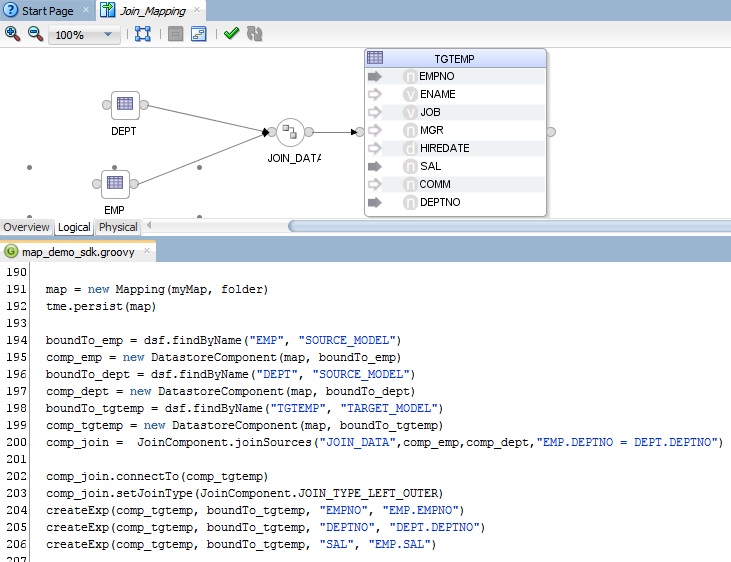Validate the mapping with green checkmark
The image size is (731, 562).
[231, 34]
